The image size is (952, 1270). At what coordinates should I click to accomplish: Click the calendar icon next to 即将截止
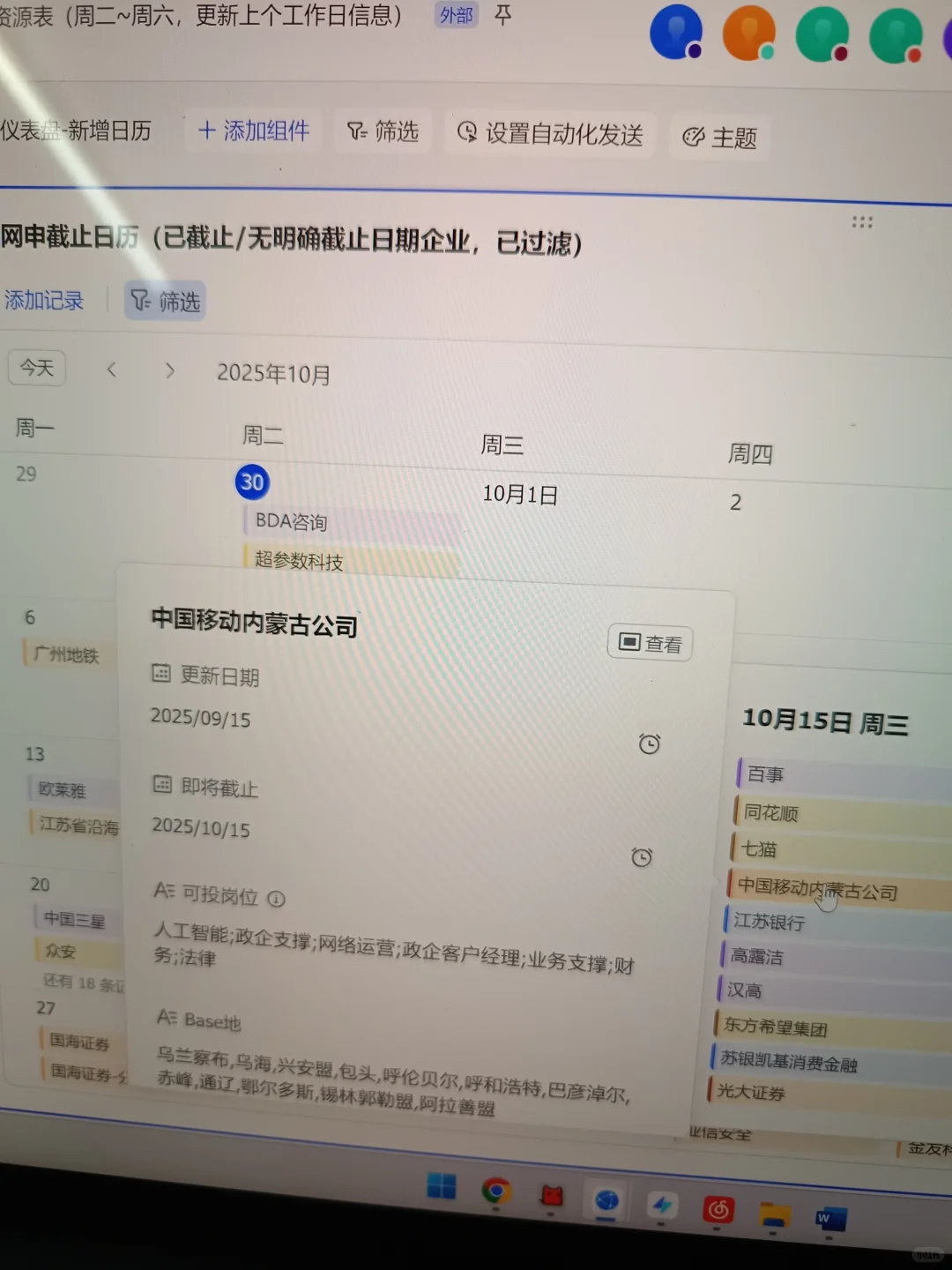[x=163, y=784]
